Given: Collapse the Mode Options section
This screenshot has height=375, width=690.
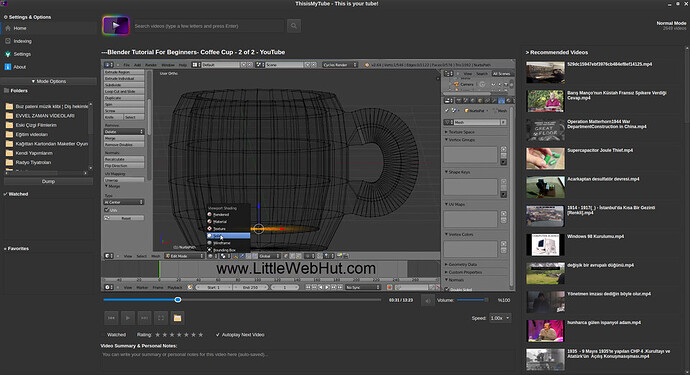Looking at the screenshot, I should click(48, 81).
